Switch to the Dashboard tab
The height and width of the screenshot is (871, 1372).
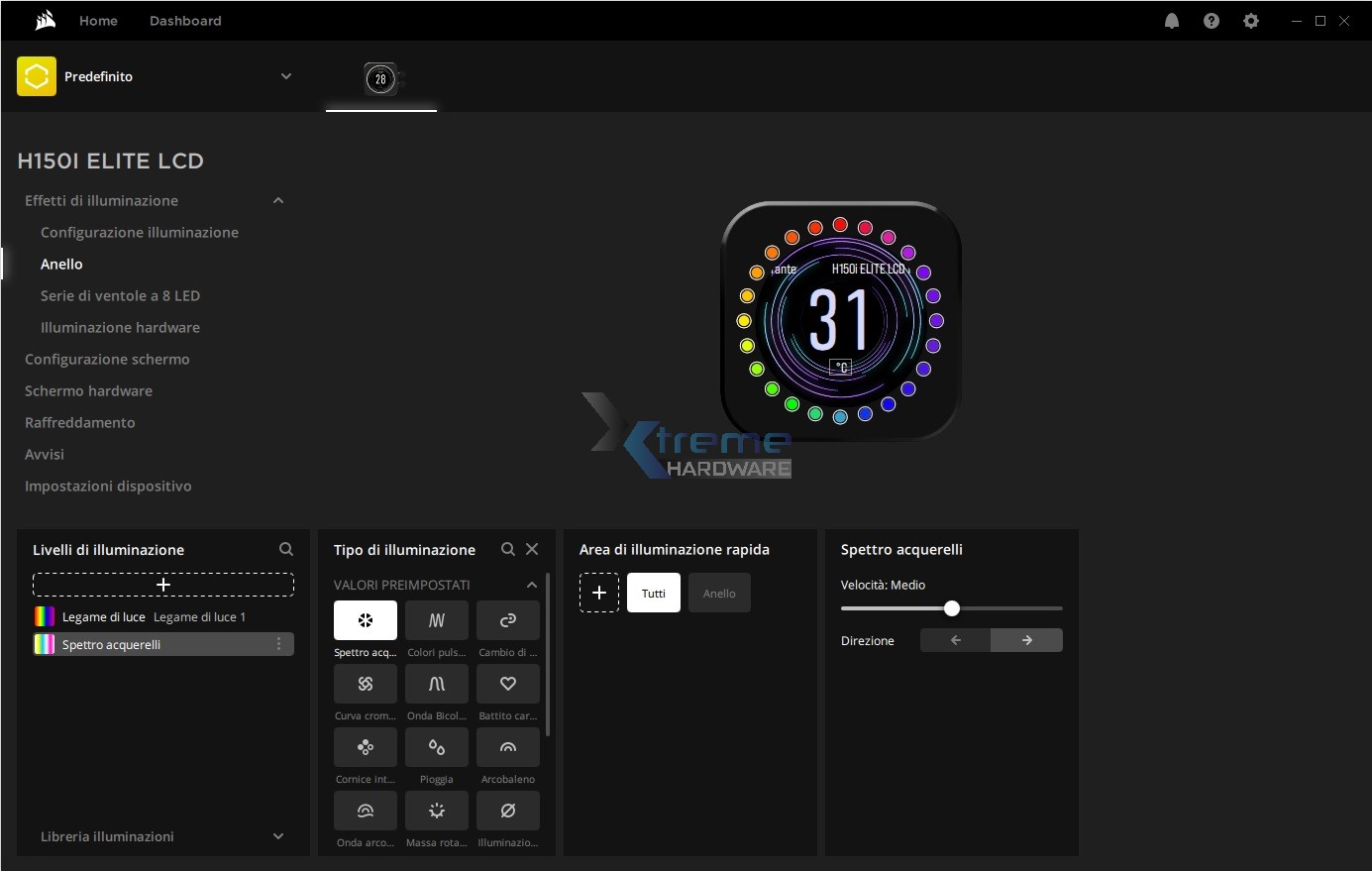pos(185,21)
